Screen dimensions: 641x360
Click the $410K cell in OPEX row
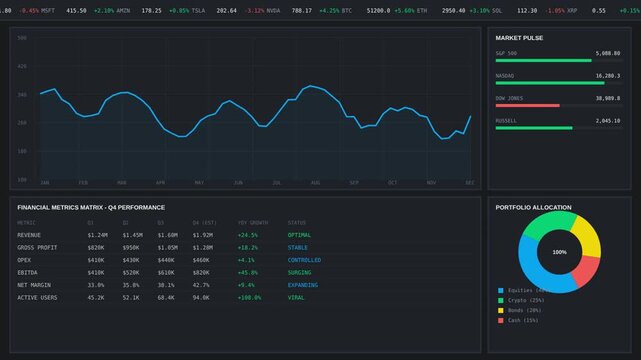pyautogui.click(x=96, y=260)
